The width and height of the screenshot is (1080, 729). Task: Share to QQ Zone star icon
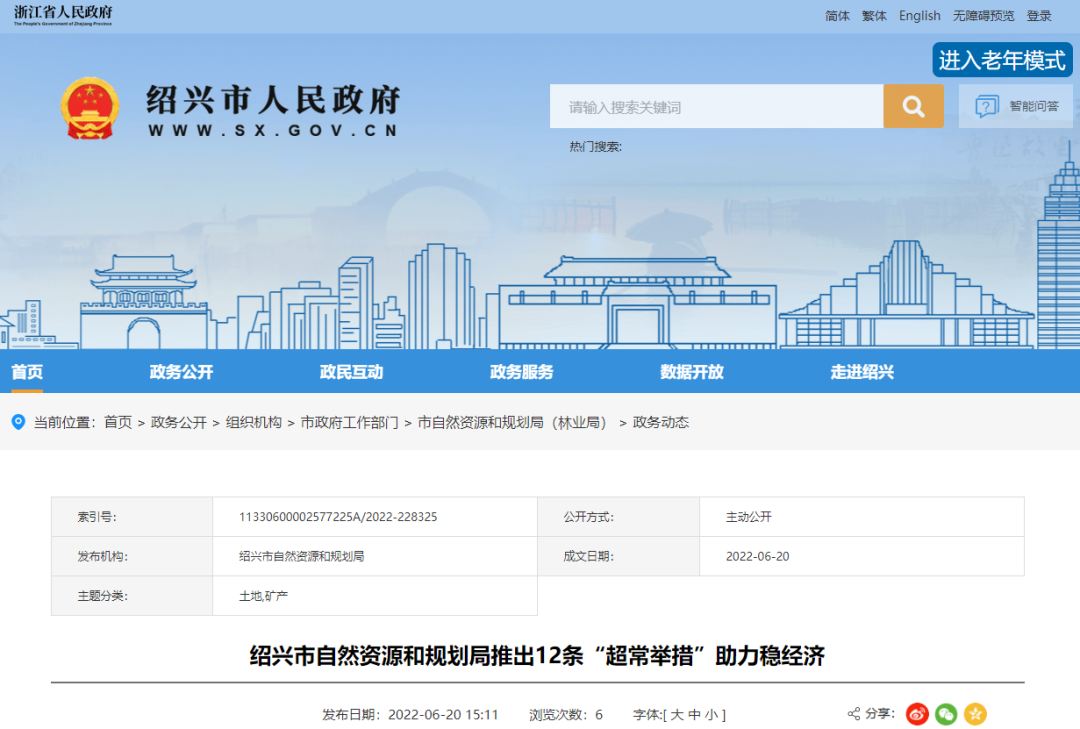[x=975, y=714]
